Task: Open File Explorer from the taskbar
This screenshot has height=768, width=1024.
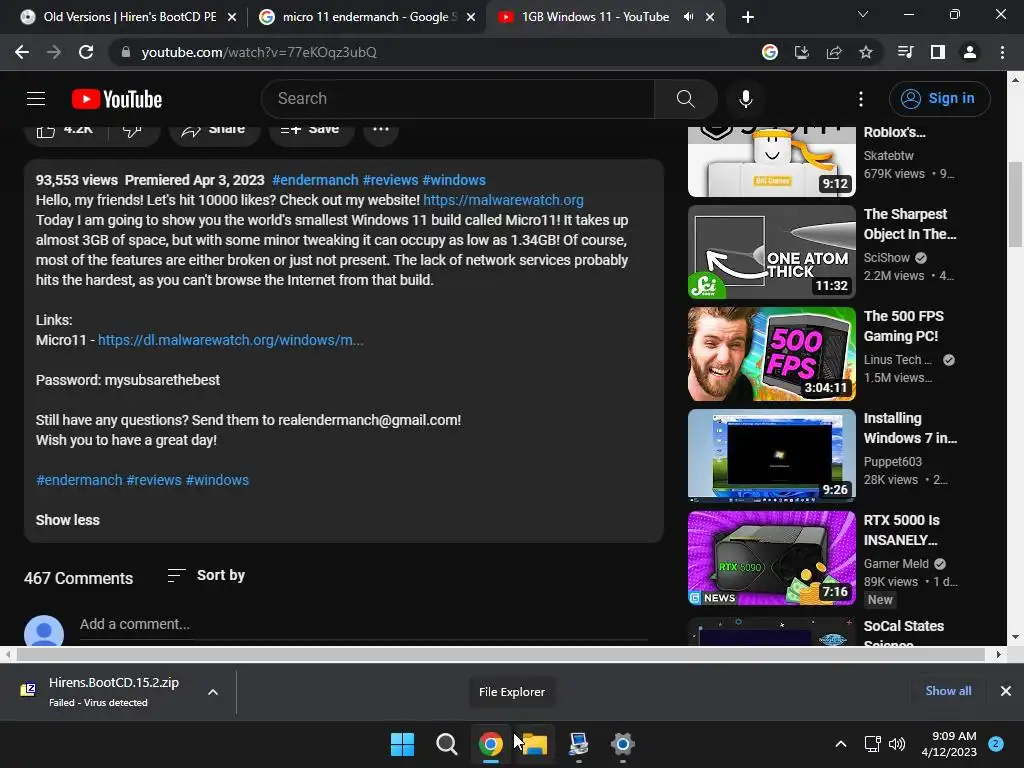Action: [535, 744]
